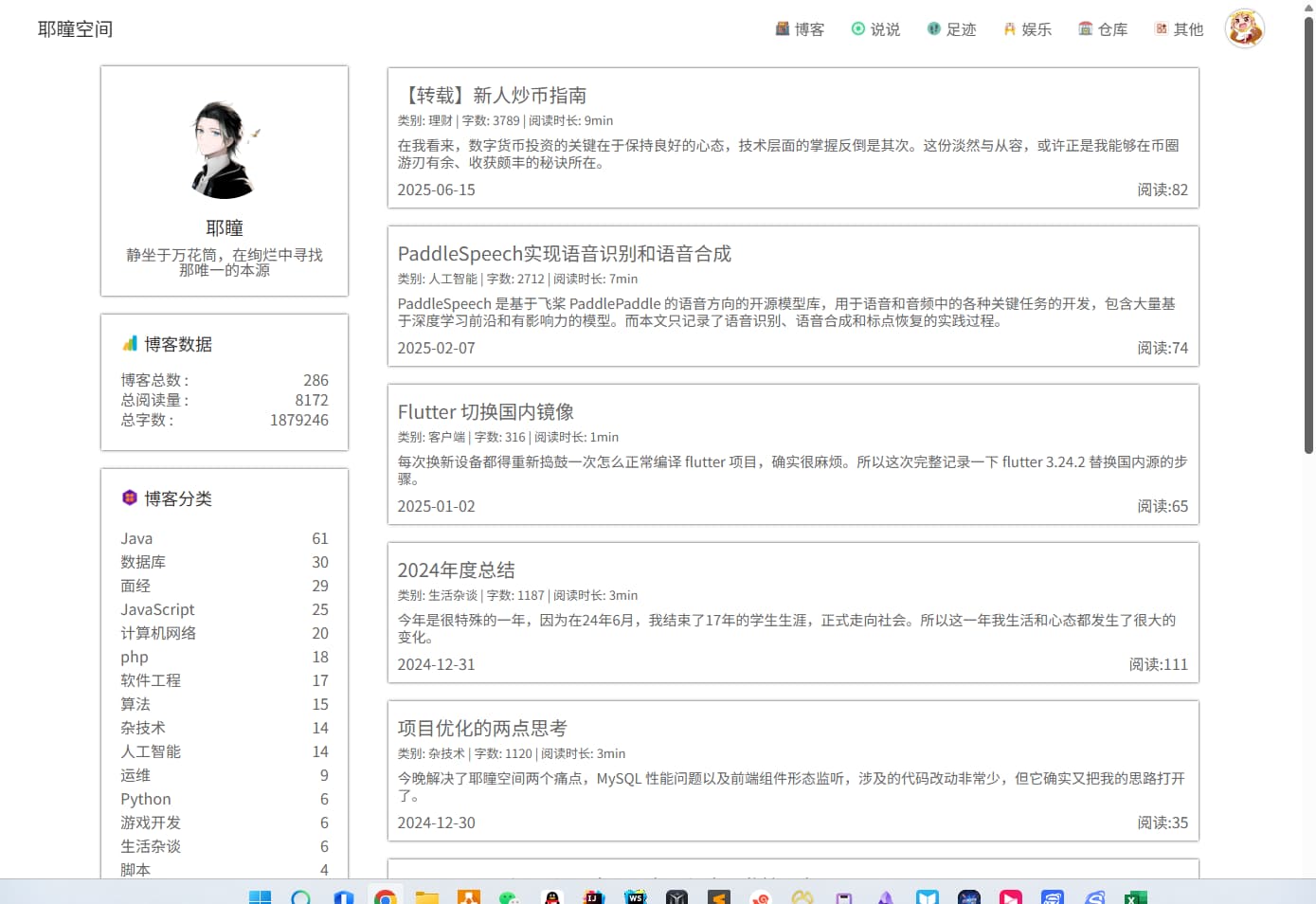Click the 娱乐 entertainment icon in the navbar
This screenshot has width=1316, height=904.
tap(1010, 29)
